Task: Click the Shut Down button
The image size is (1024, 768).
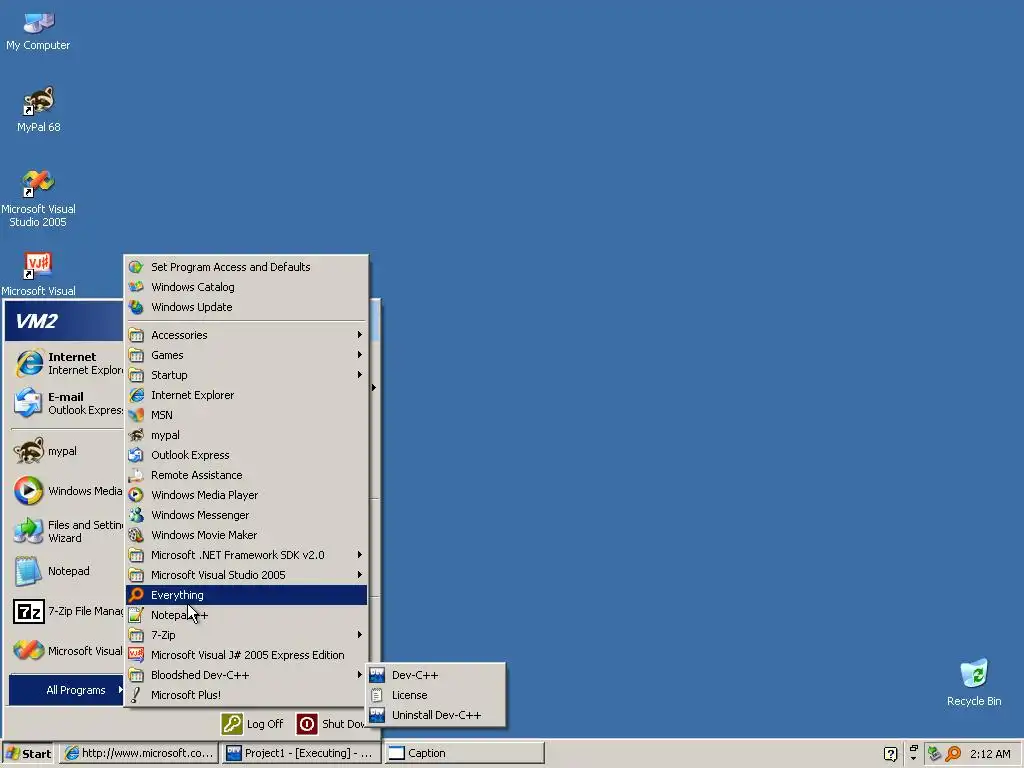Action: 332,724
